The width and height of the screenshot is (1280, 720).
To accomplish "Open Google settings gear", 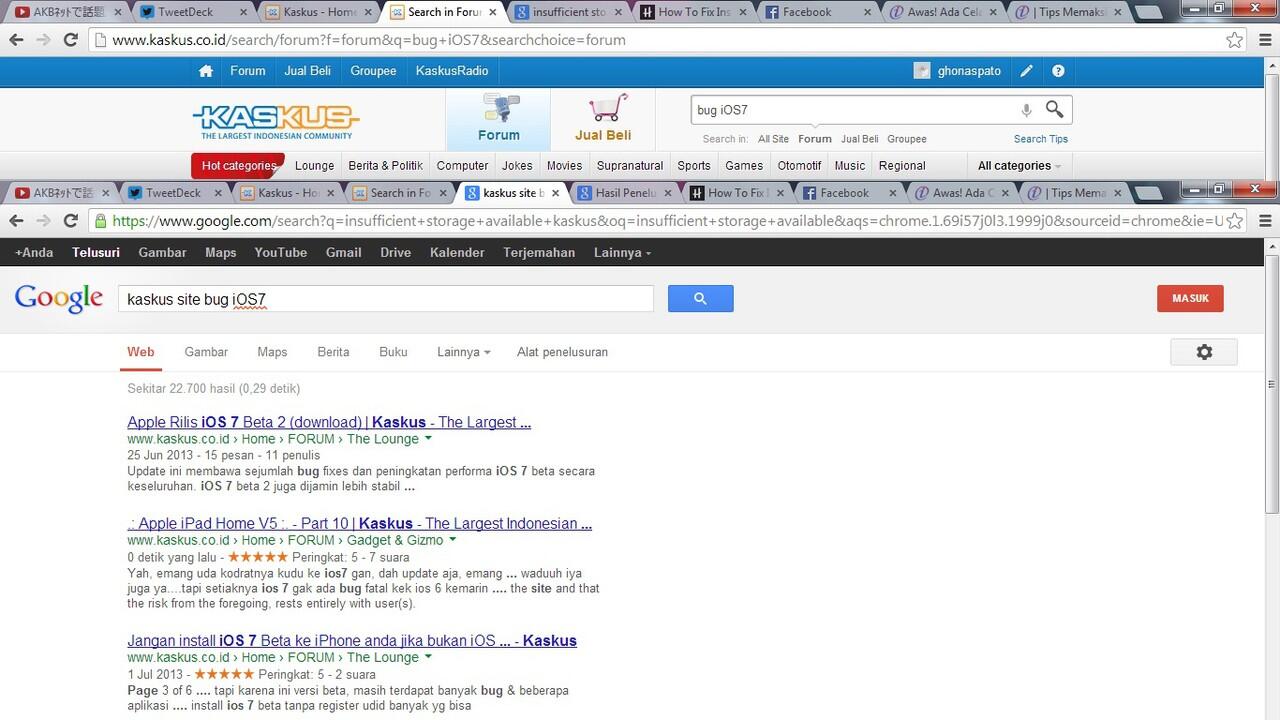I will pyautogui.click(x=1204, y=352).
